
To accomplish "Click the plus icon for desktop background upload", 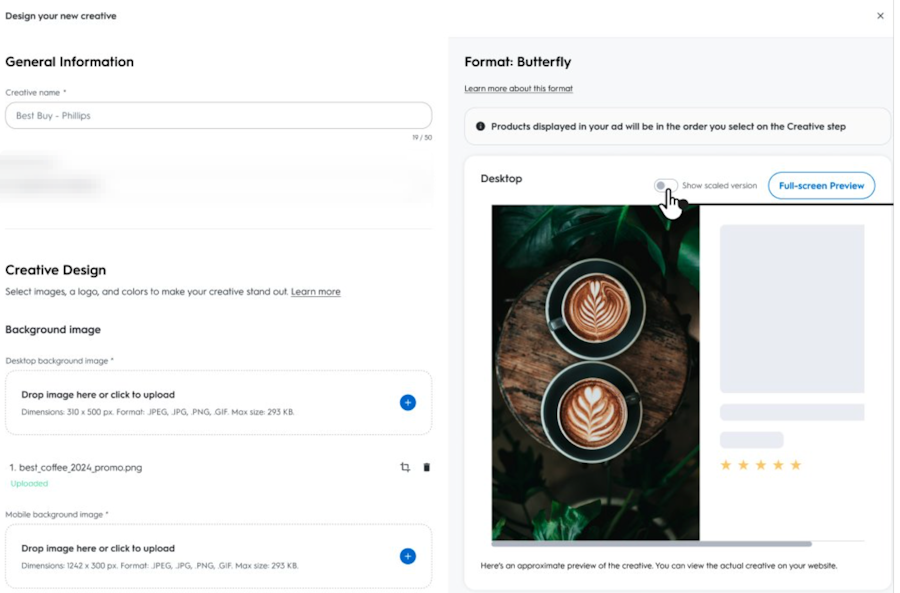I will [408, 402].
